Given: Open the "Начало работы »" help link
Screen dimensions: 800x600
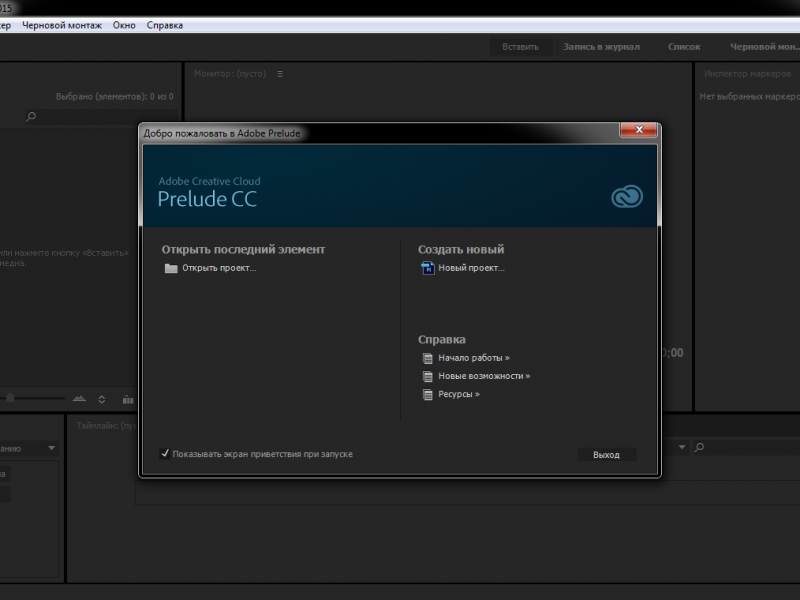Looking at the screenshot, I should [473, 358].
